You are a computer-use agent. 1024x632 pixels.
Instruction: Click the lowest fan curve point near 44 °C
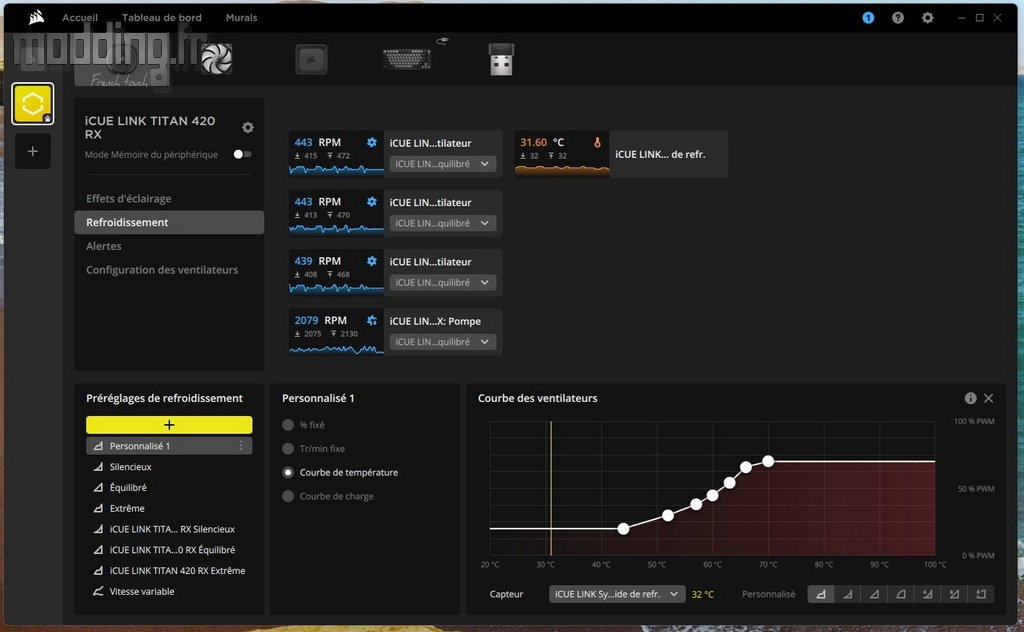point(624,529)
